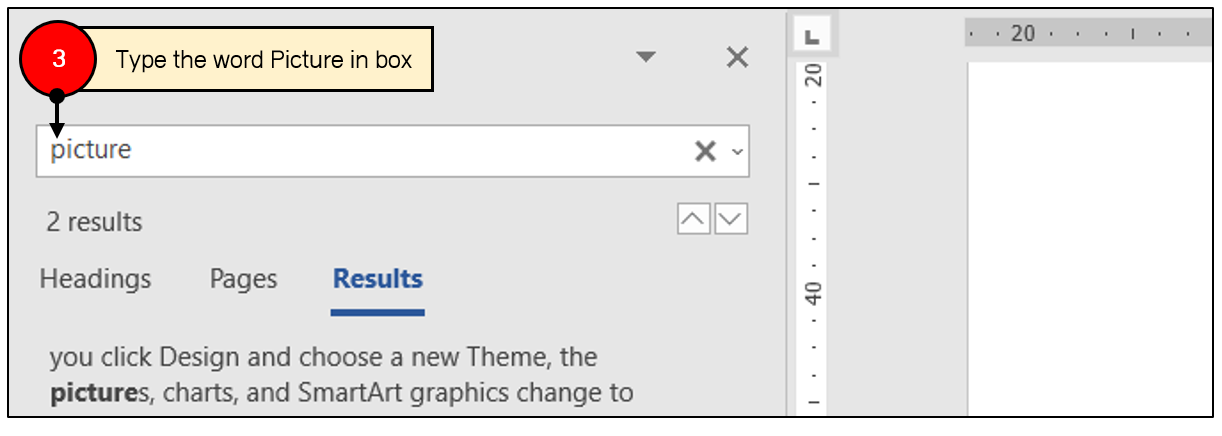Select the Results tab
1222x436 pixels.
[x=378, y=280]
